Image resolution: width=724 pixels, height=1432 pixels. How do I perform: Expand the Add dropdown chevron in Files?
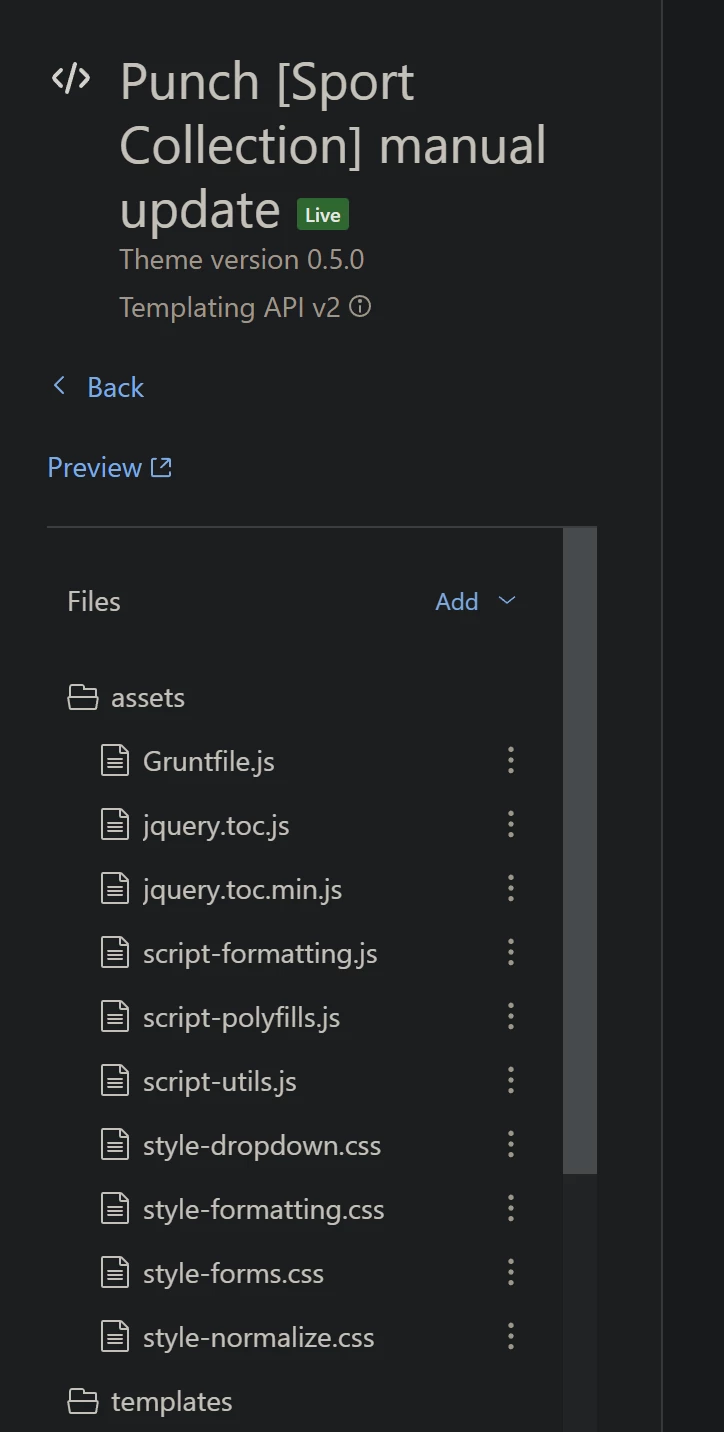pos(507,600)
